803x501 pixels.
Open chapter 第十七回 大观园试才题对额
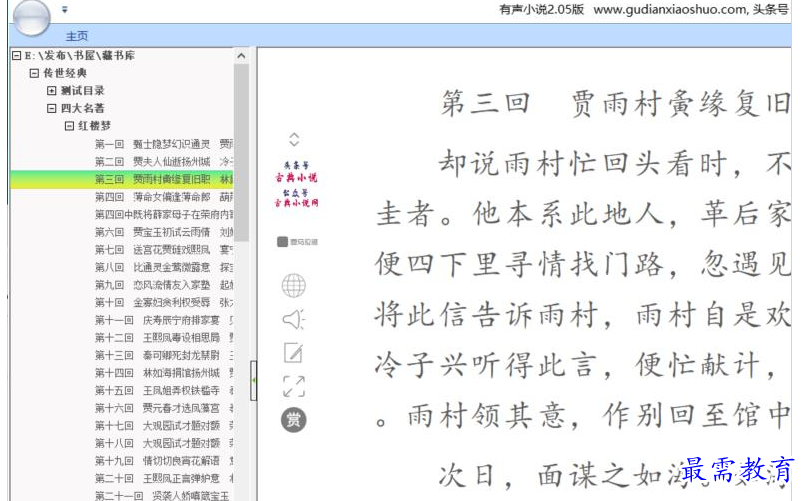(164, 425)
